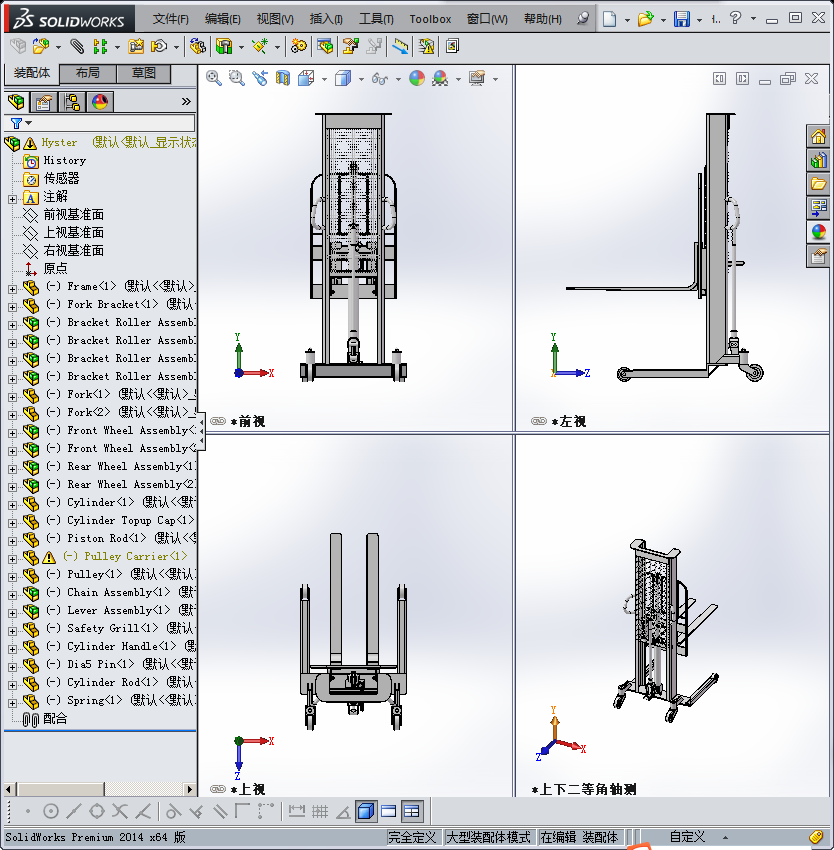Open the Save dropdown arrow
The image size is (834, 850).
[700, 20]
